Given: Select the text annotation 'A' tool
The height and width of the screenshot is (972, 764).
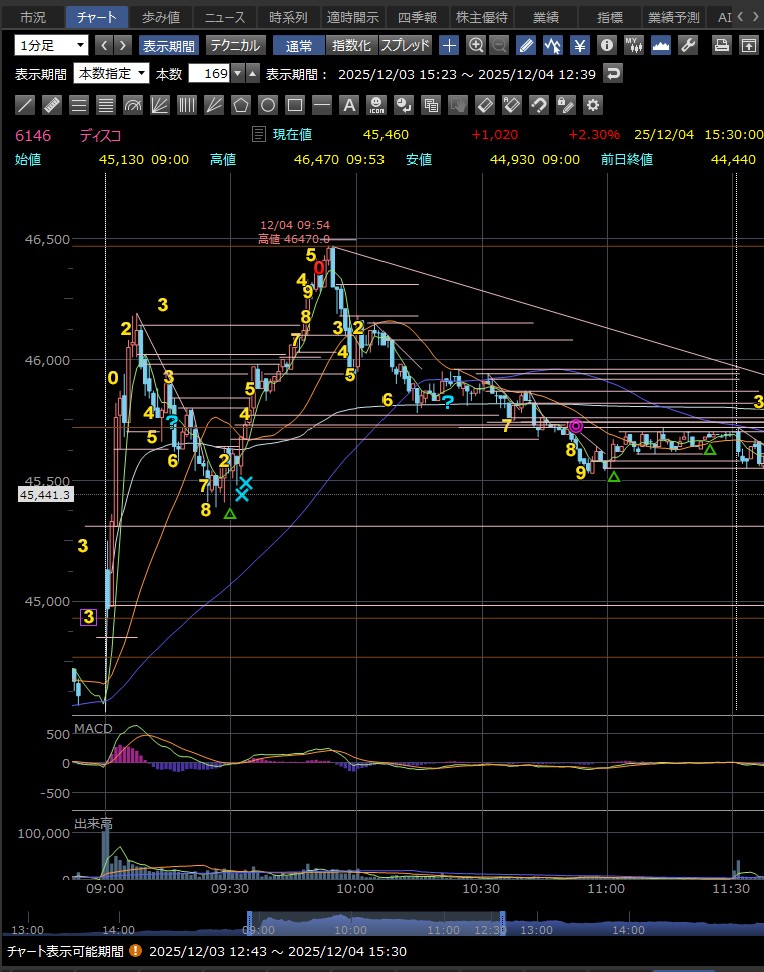Looking at the screenshot, I should click(x=348, y=104).
